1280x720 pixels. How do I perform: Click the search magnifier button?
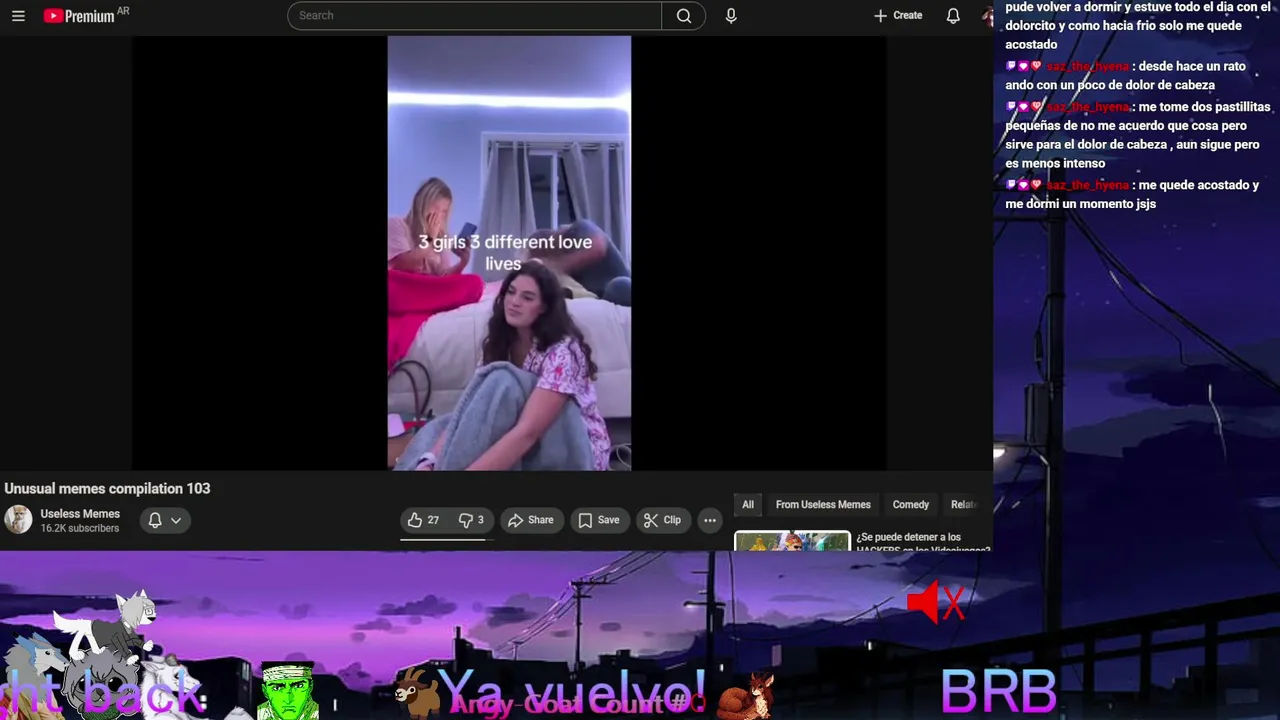point(684,16)
